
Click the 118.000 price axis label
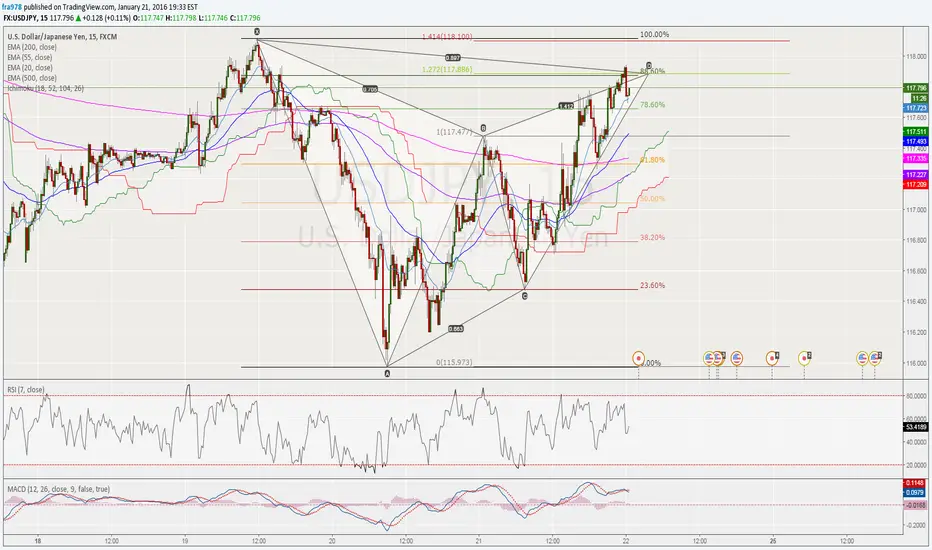point(916,56)
